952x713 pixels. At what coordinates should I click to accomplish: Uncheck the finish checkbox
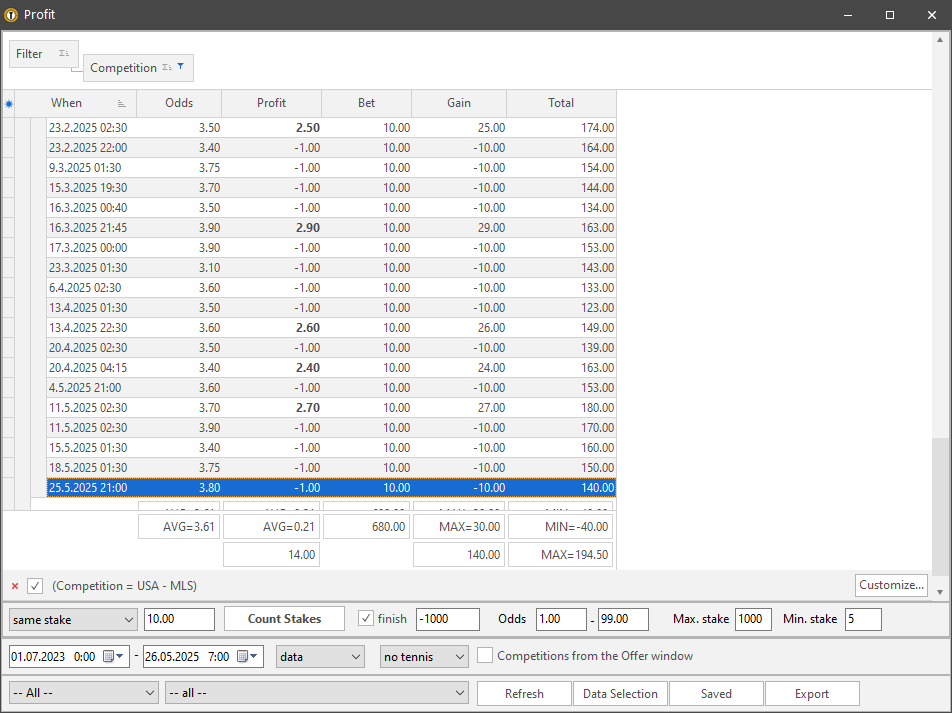(x=366, y=619)
